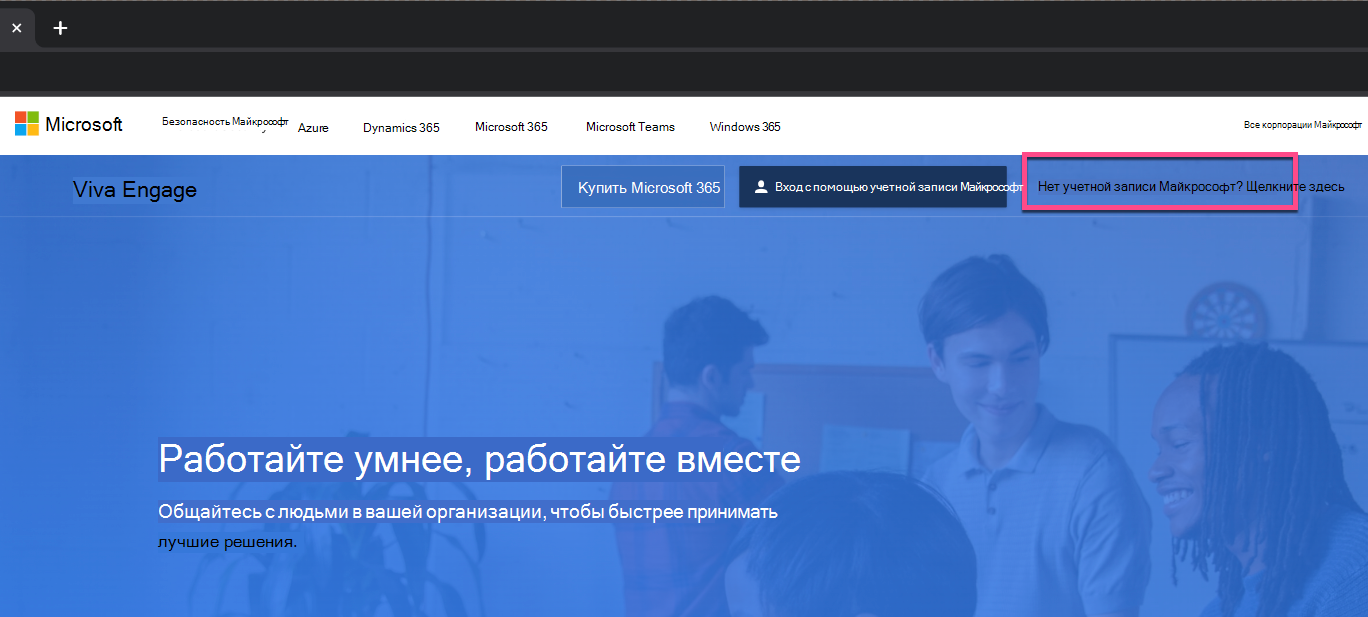The height and width of the screenshot is (617, 1368).
Task: Select Microsoft 365 in navigation
Action: (511, 127)
